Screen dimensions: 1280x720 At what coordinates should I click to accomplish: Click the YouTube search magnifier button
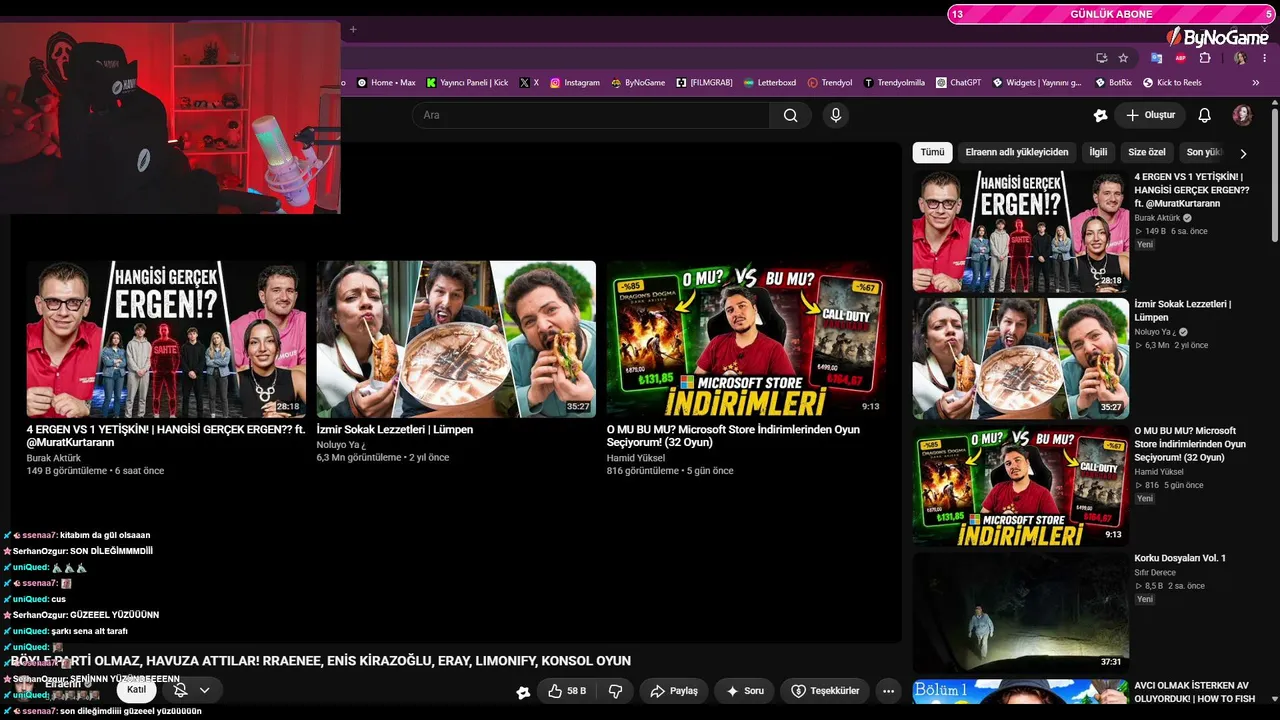coord(791,115)
